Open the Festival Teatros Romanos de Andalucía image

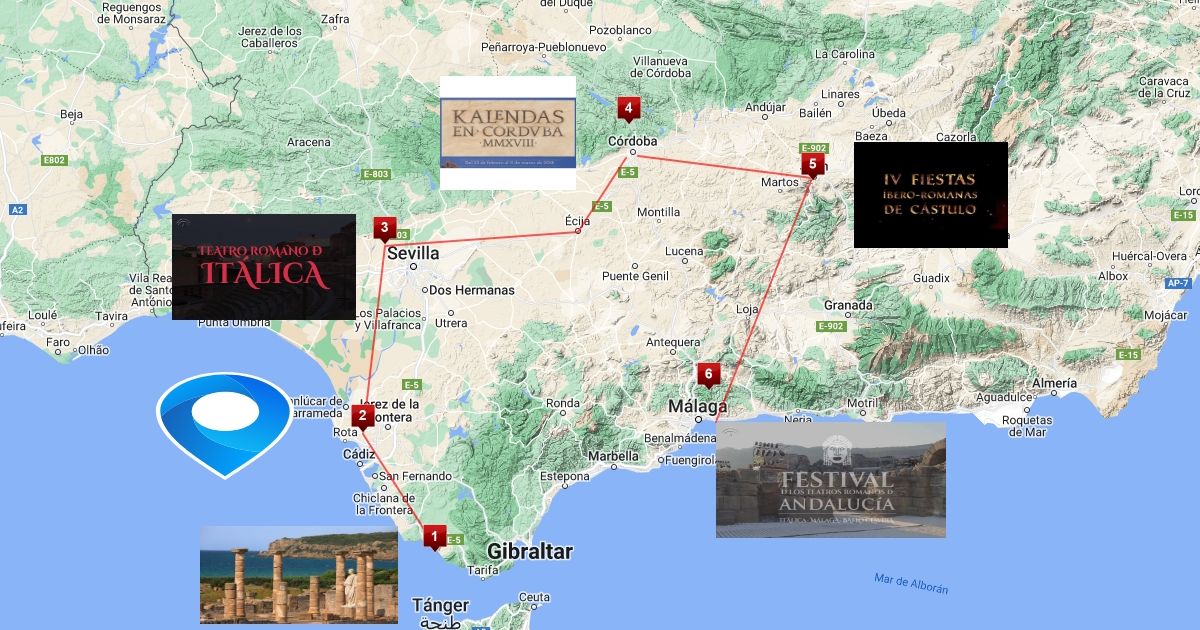pos(830,480)
